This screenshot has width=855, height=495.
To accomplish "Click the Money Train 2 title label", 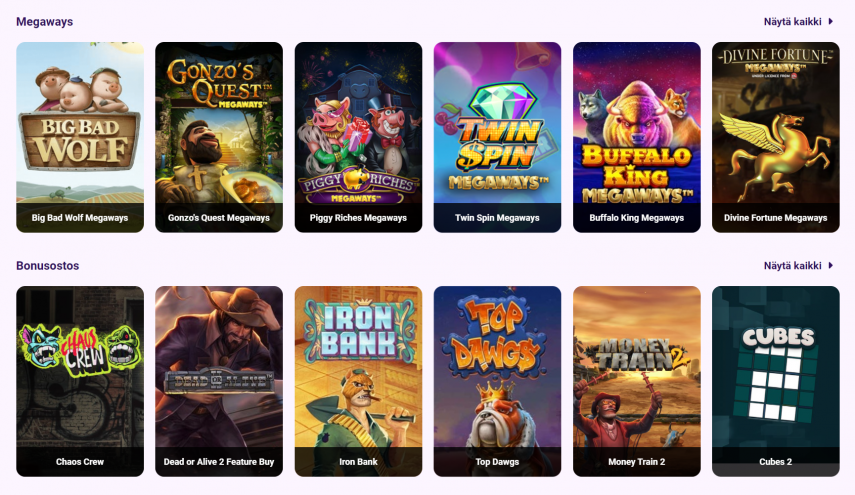I will coord(637,462).
